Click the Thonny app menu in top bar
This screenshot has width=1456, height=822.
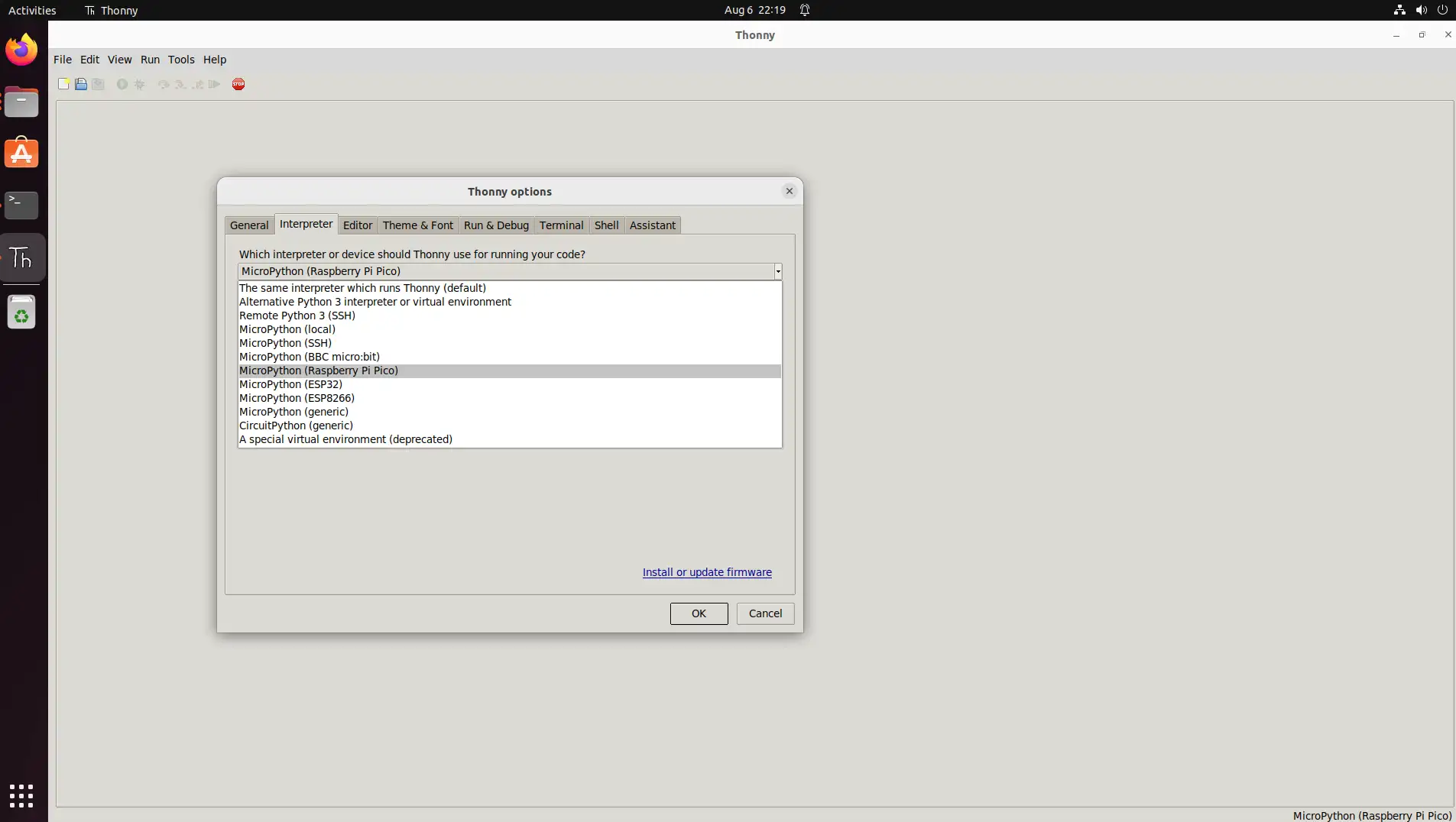pos(112,10)
